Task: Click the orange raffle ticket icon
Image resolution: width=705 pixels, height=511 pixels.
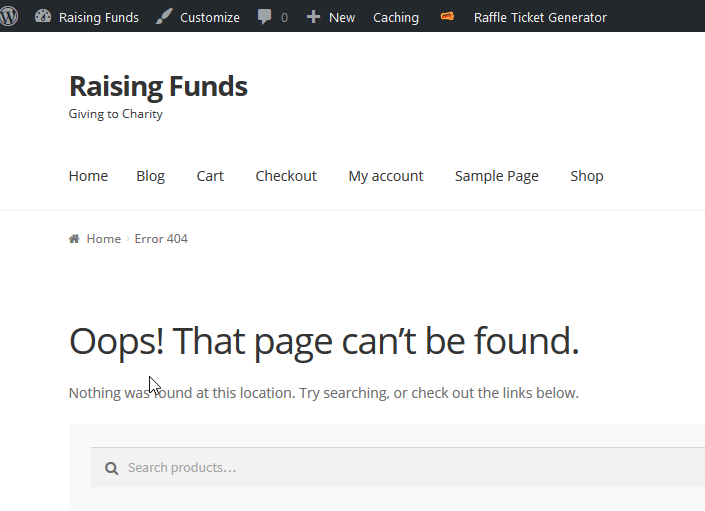Action: click(x=447, y=17)
